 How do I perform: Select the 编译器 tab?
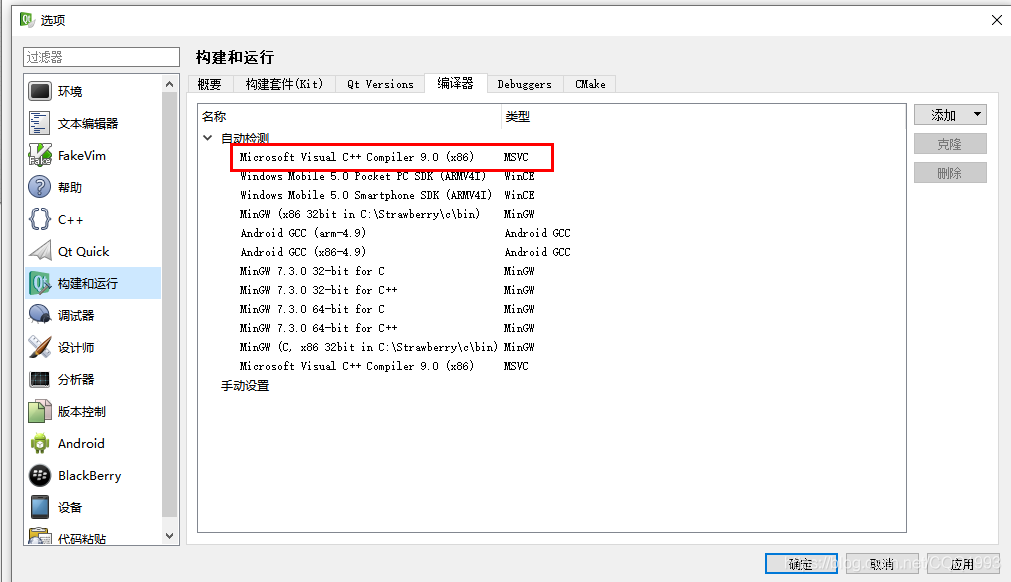(455, 83)
